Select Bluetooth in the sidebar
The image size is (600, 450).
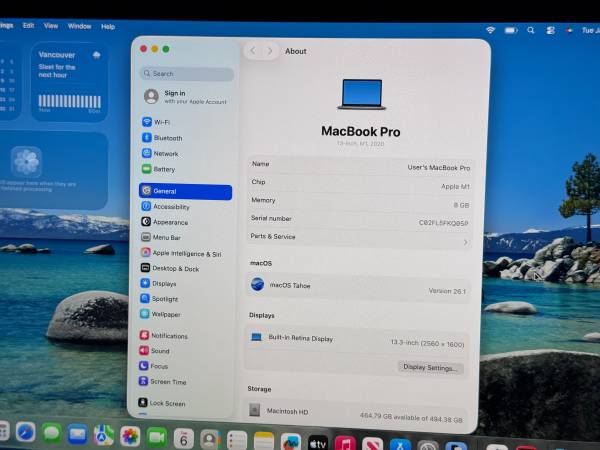(x=167, y=138)
